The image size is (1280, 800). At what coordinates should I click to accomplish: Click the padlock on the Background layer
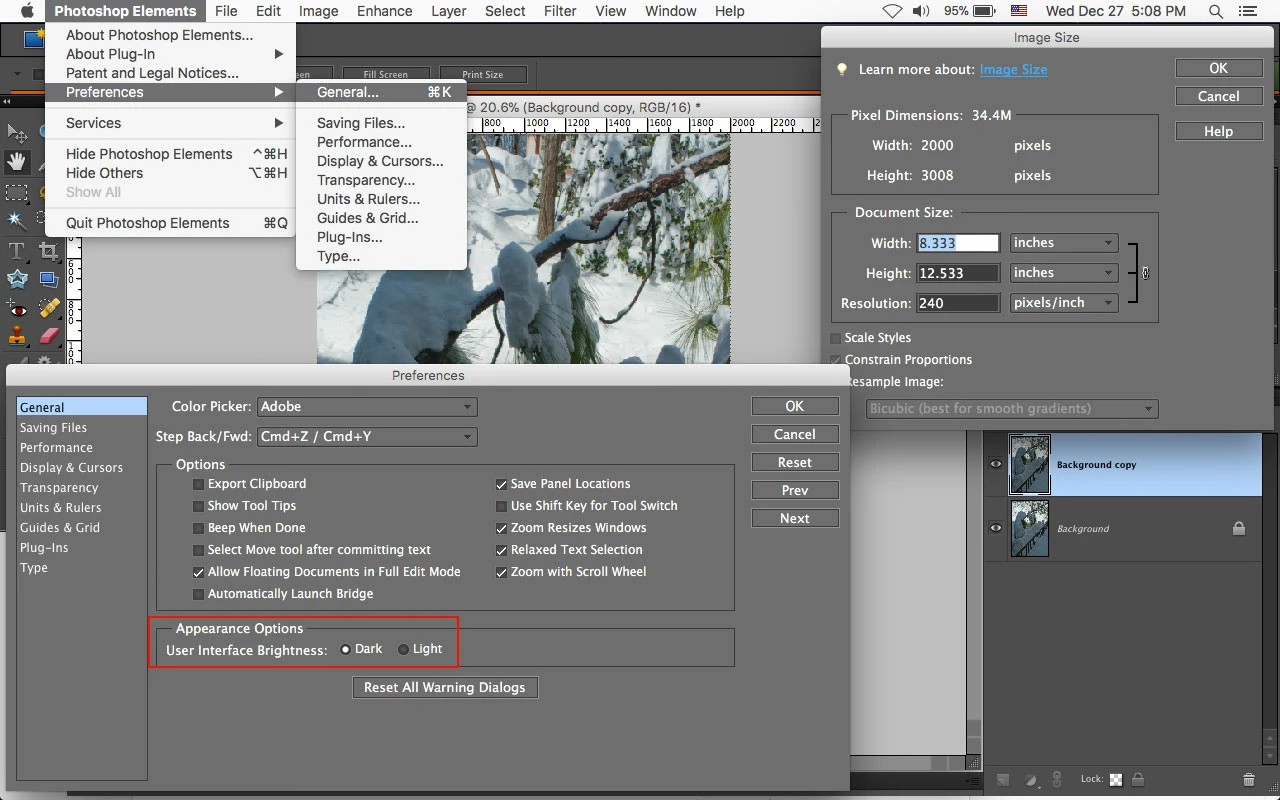(x=1239, y=528)
